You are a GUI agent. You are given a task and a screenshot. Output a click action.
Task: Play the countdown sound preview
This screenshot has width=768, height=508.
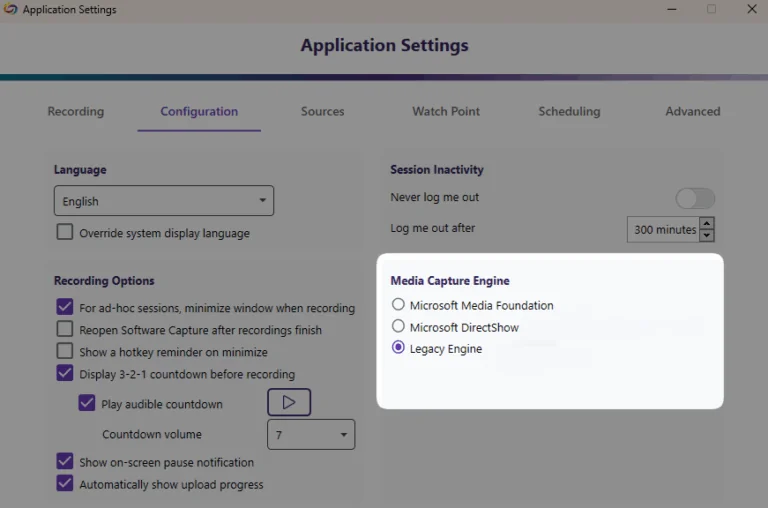pyautogui.click(x=289, y=402)
